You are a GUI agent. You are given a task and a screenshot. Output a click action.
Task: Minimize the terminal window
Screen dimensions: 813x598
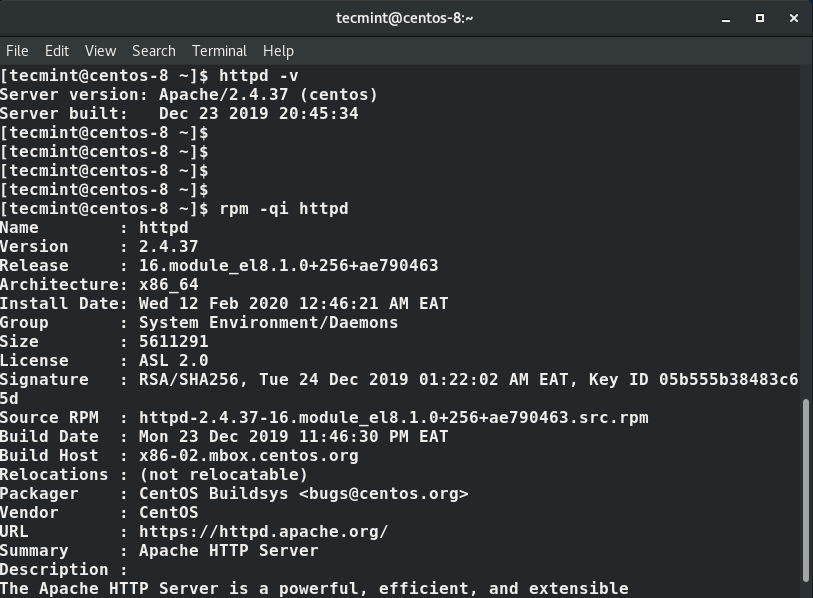pos(726,19)
